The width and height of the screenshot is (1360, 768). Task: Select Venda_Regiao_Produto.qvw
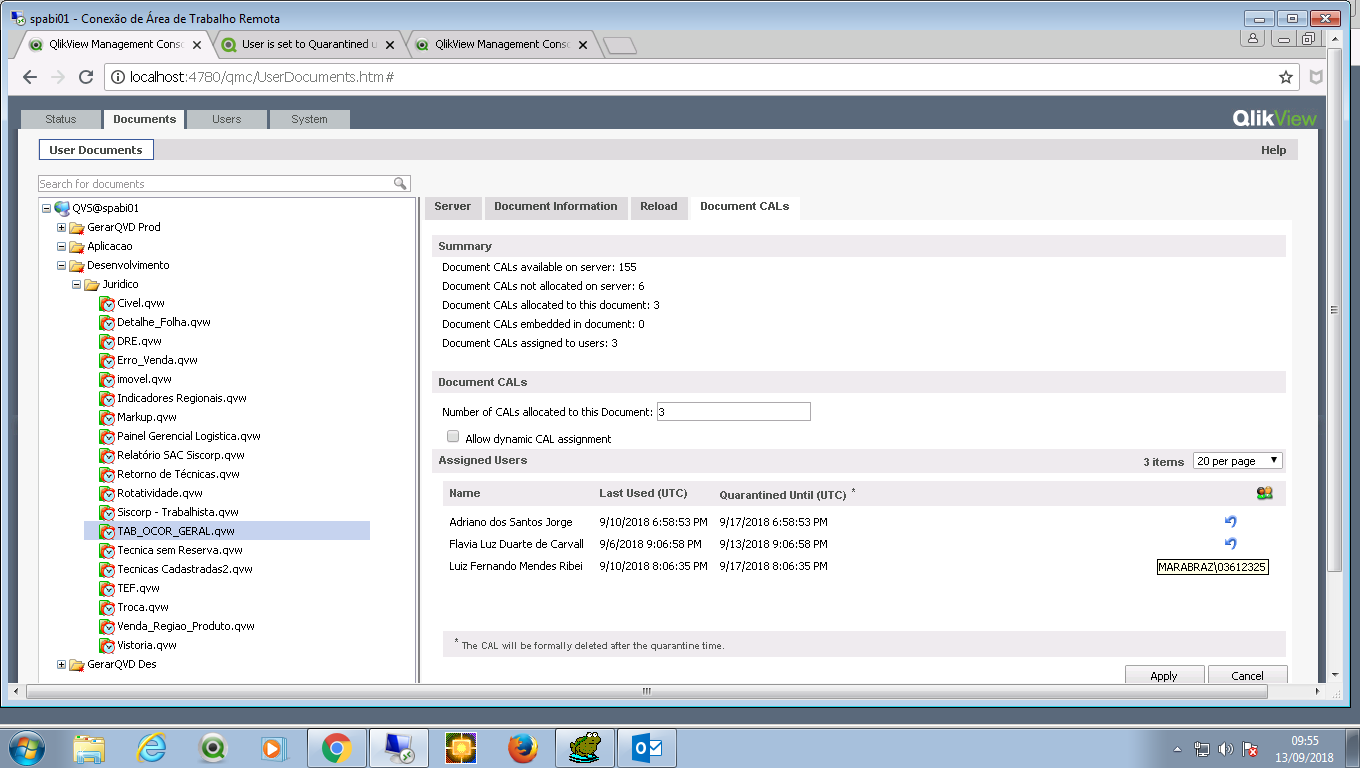coord(186,626)
